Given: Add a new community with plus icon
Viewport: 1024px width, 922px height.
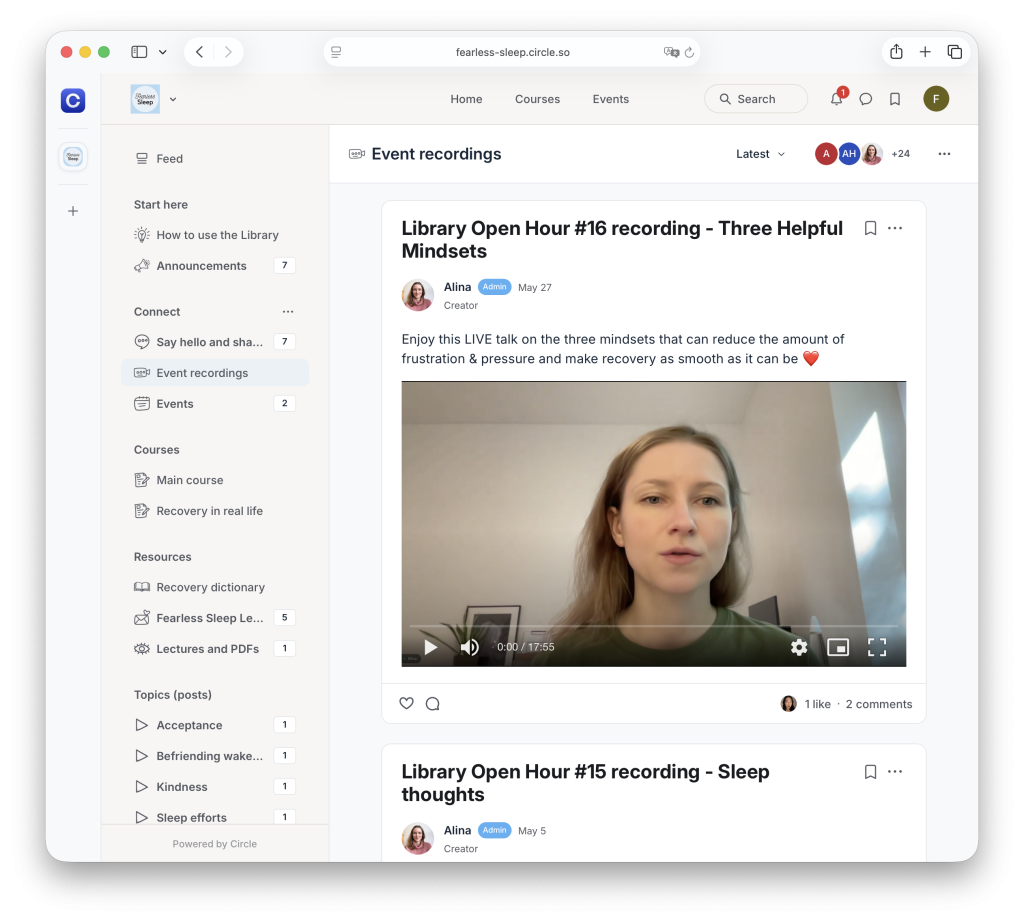Looking at the screenshot, I should click(x=73, y=211).
